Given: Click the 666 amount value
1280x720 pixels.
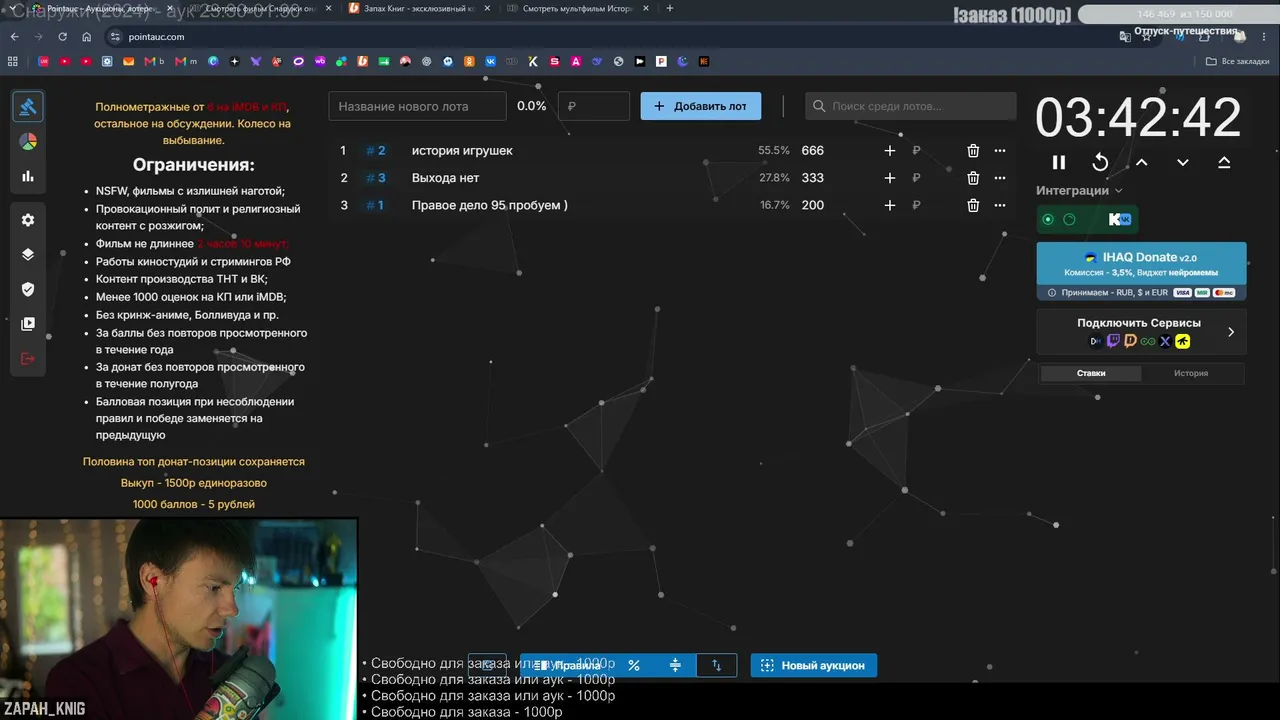Looking at the screenshot, I should (x=813, y=151).
